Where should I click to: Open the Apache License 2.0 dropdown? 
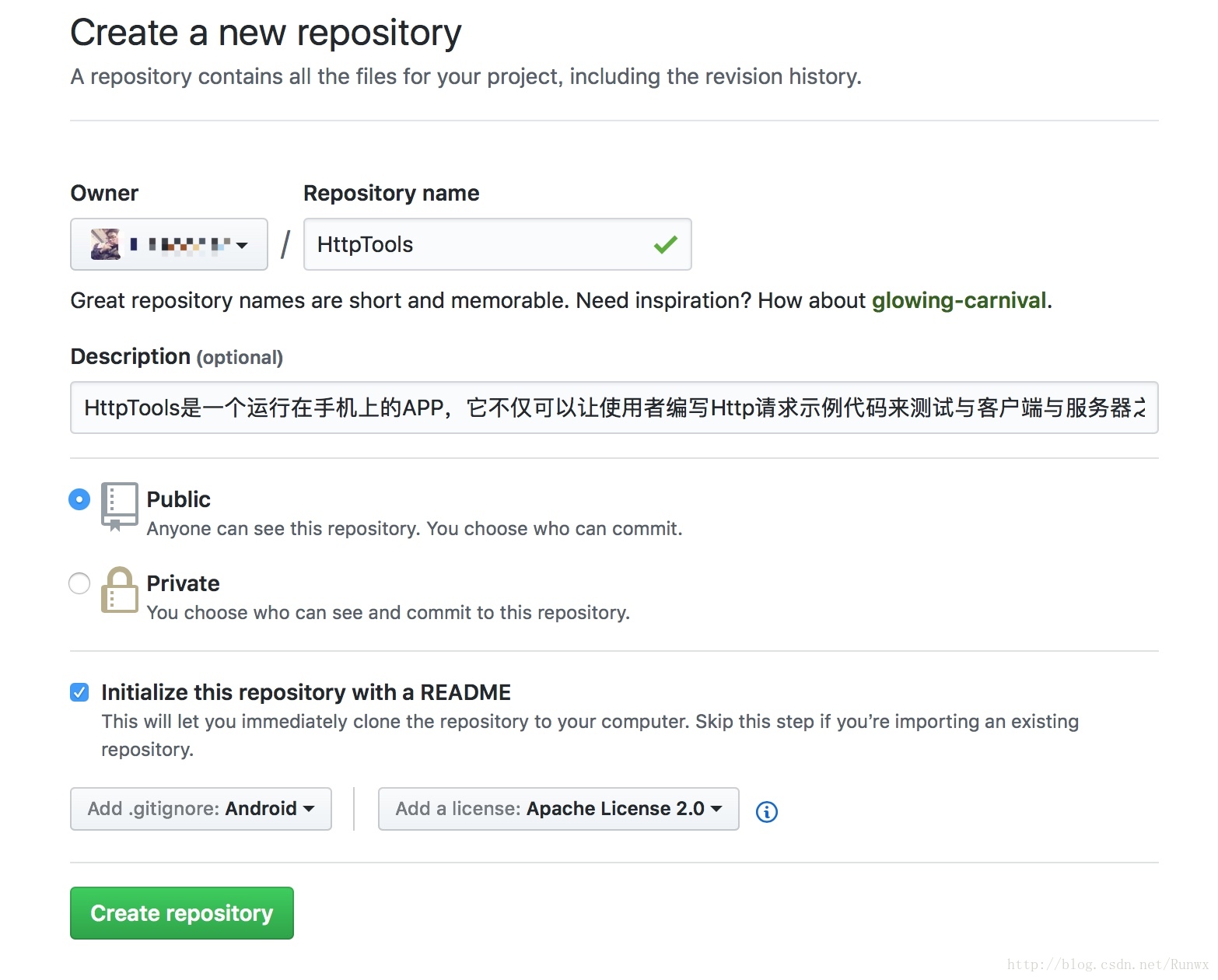click(x=558, y=809)
